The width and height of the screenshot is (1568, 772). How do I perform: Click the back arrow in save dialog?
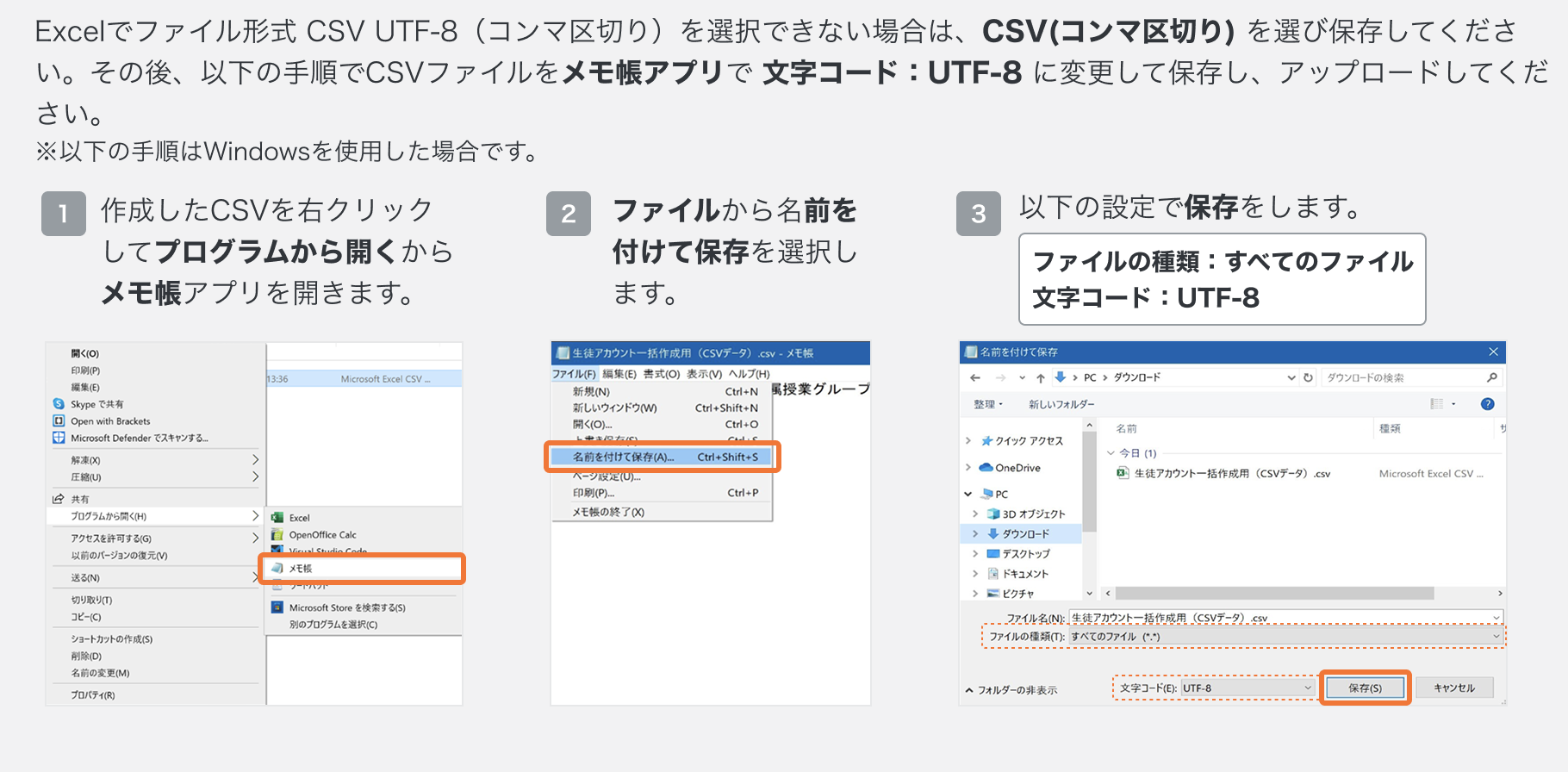tap(975, 377)
